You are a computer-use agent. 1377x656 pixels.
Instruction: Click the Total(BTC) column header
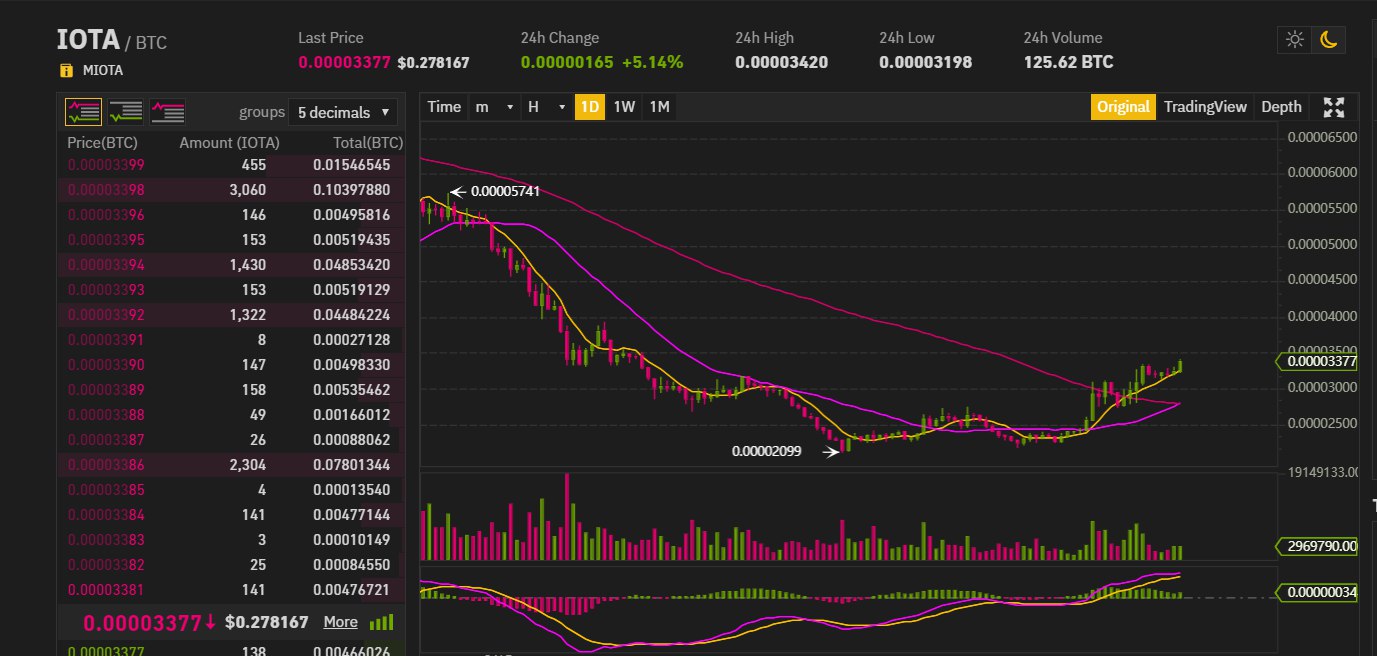[368, 143]
